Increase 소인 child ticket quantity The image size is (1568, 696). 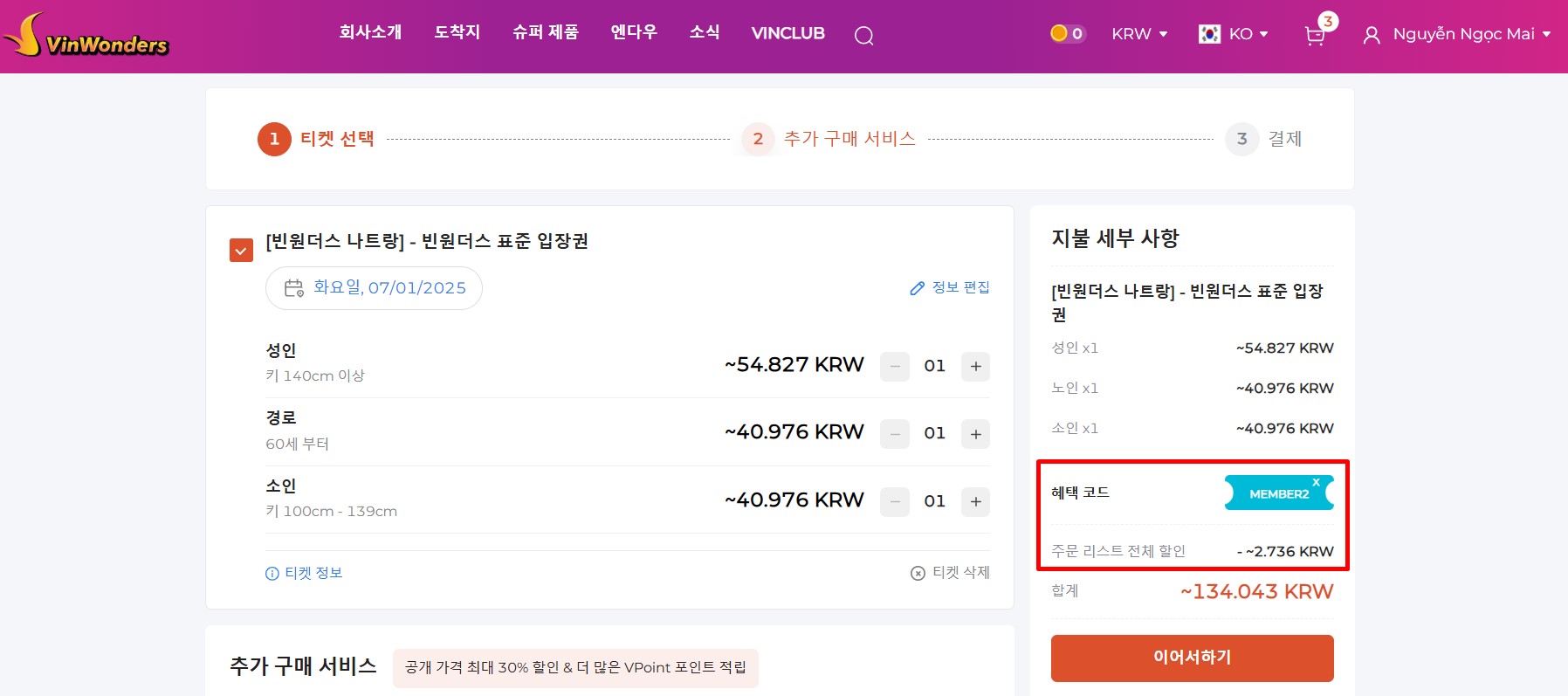pos(975,501)
